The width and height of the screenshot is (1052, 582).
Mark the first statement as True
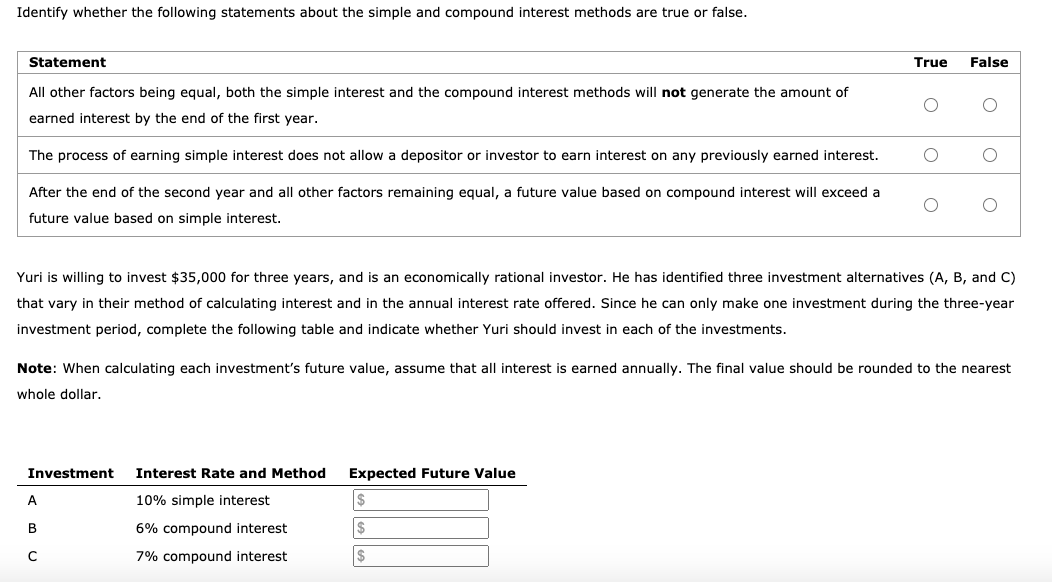point(930,104)
